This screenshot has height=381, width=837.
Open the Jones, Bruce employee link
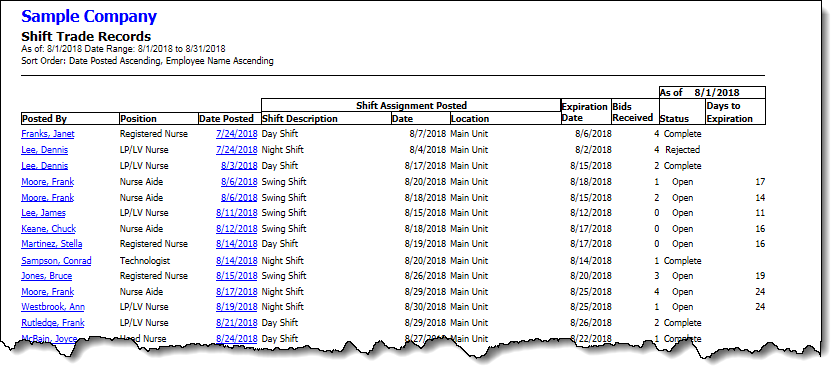tap(46, 276)
